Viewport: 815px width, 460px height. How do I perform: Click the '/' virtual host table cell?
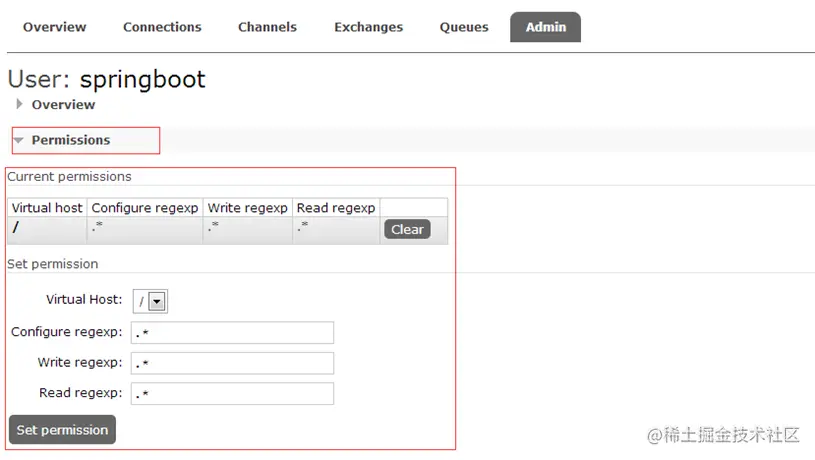(x=47, y=230)
